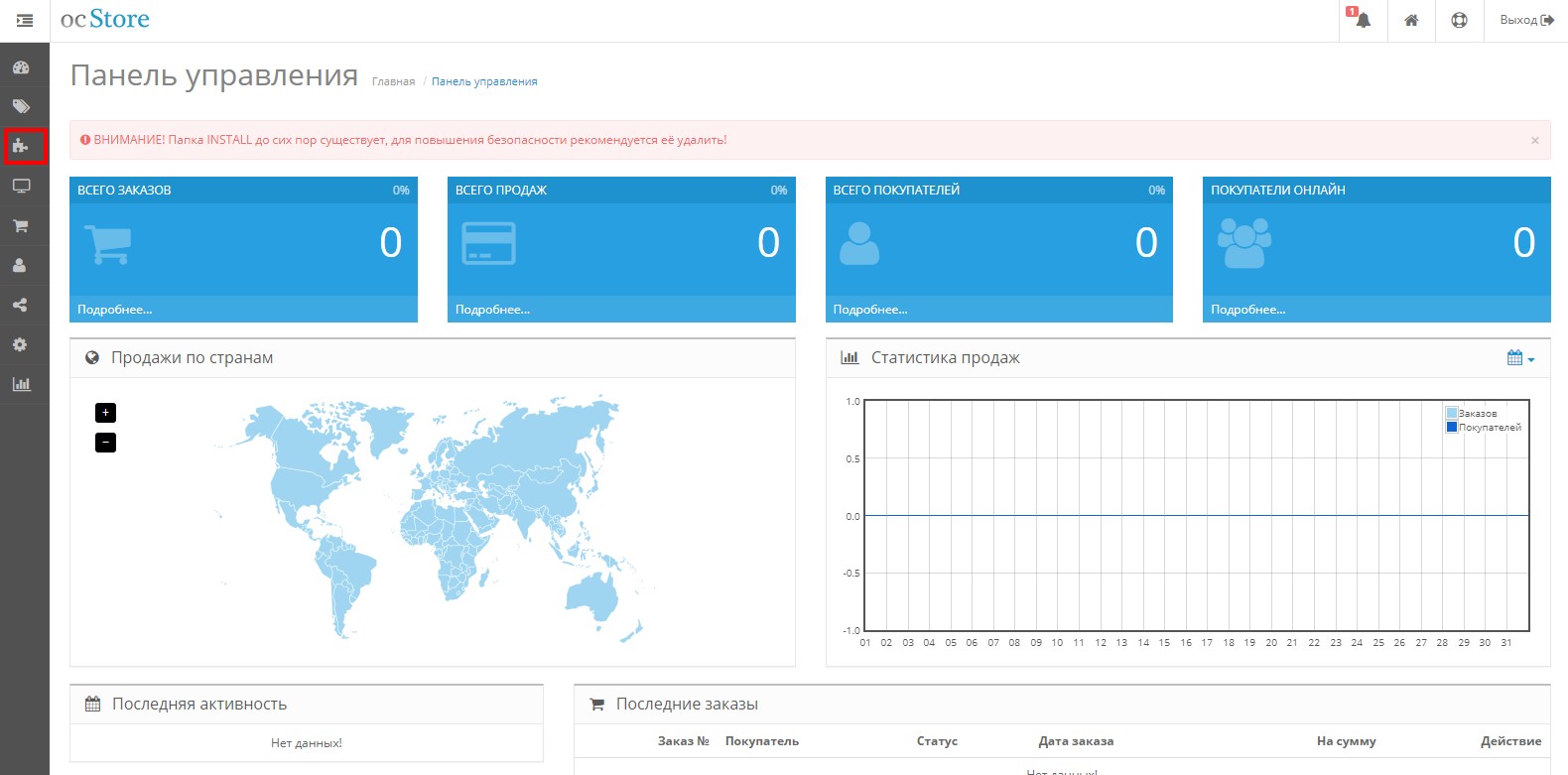This screenshot has width=1568, height=775.
Task: Open Подробнее link under Всего покупателей
Action: 870,310
